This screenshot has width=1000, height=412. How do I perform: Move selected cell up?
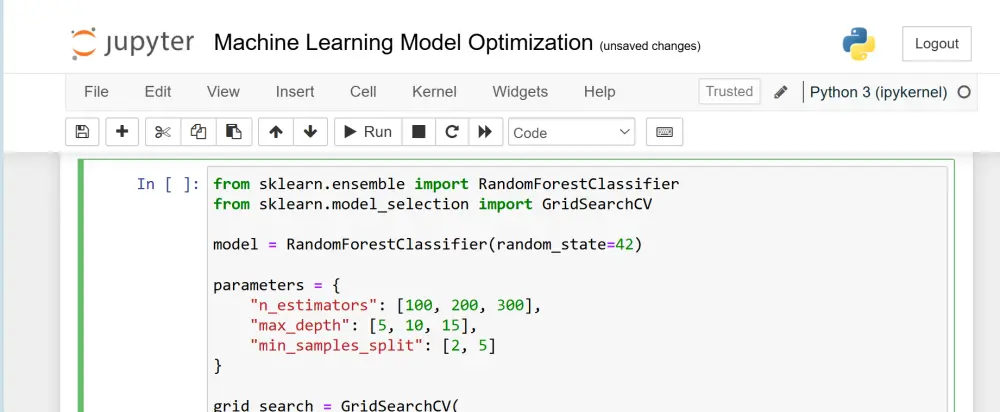(276, 132)
